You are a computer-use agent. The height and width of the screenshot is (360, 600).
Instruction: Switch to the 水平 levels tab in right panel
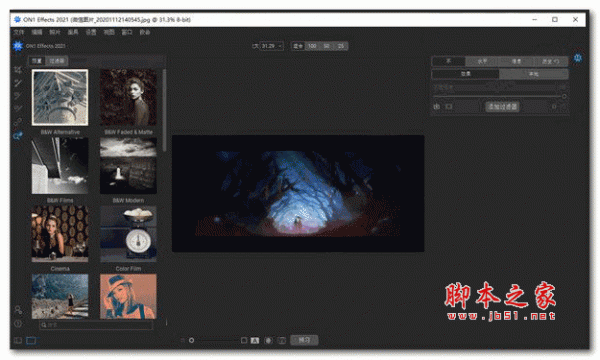click(482, 61)
